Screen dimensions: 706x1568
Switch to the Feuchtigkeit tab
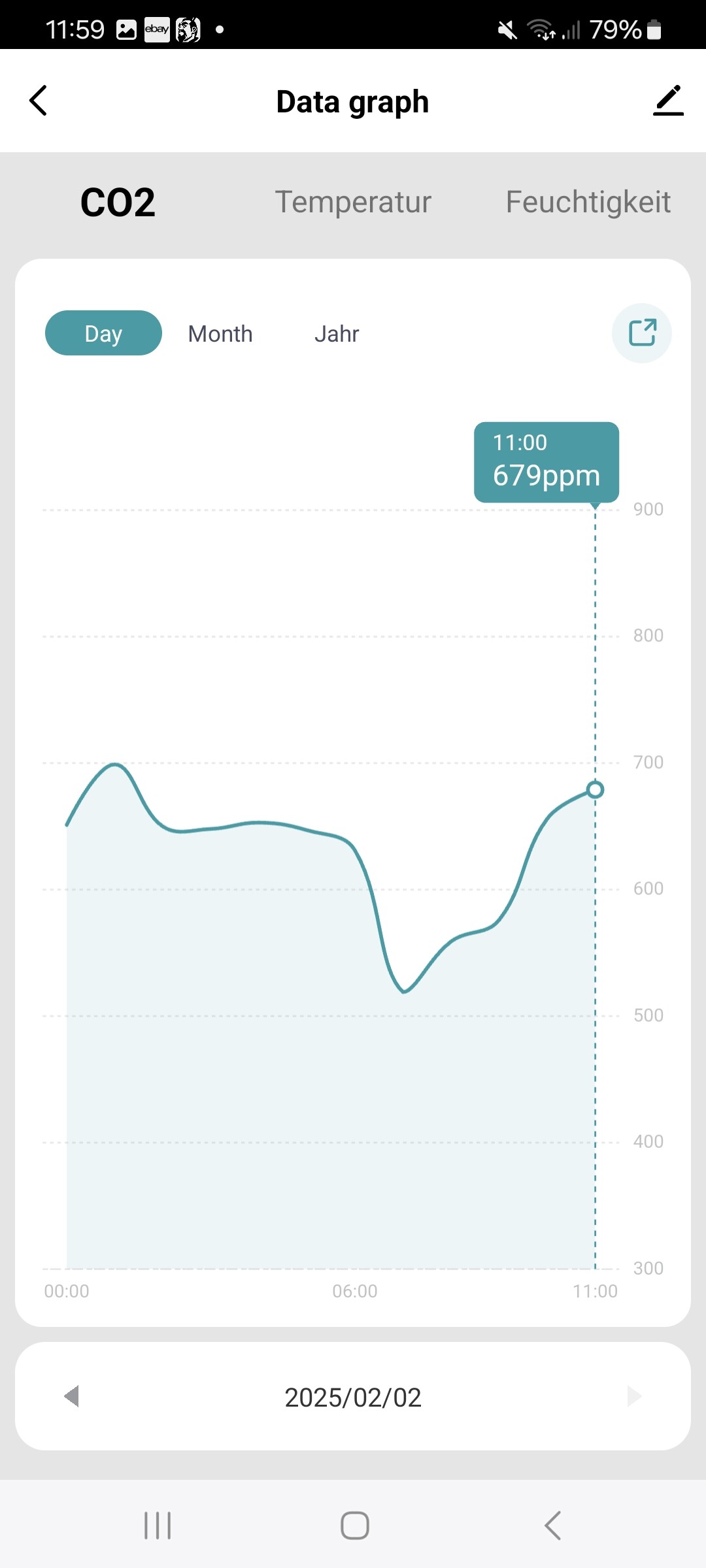pos(588,202)
